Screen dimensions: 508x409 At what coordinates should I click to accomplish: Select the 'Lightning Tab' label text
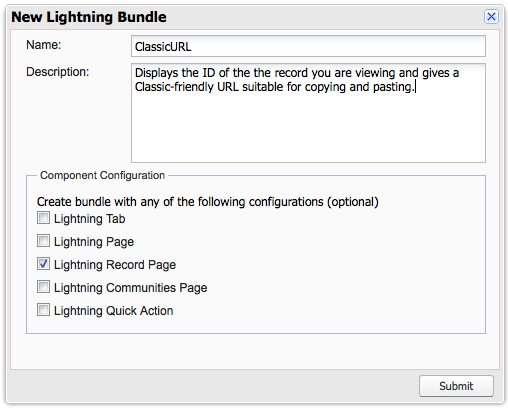click(90, 219)
